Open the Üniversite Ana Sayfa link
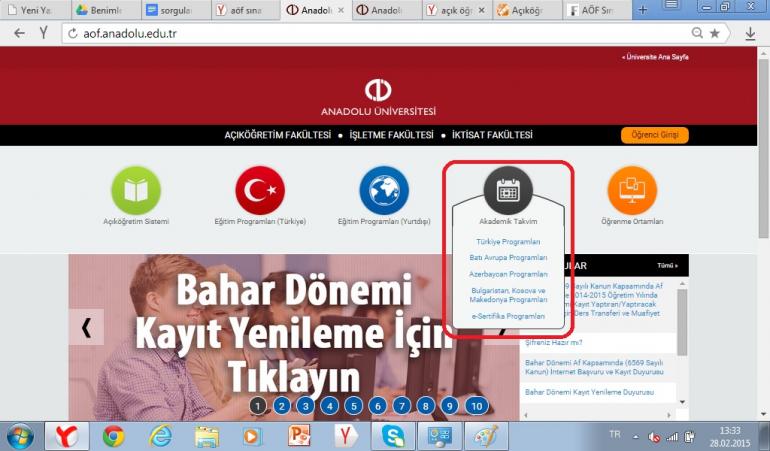The height and width of the screenshot is (451, 770). (655, 57)
